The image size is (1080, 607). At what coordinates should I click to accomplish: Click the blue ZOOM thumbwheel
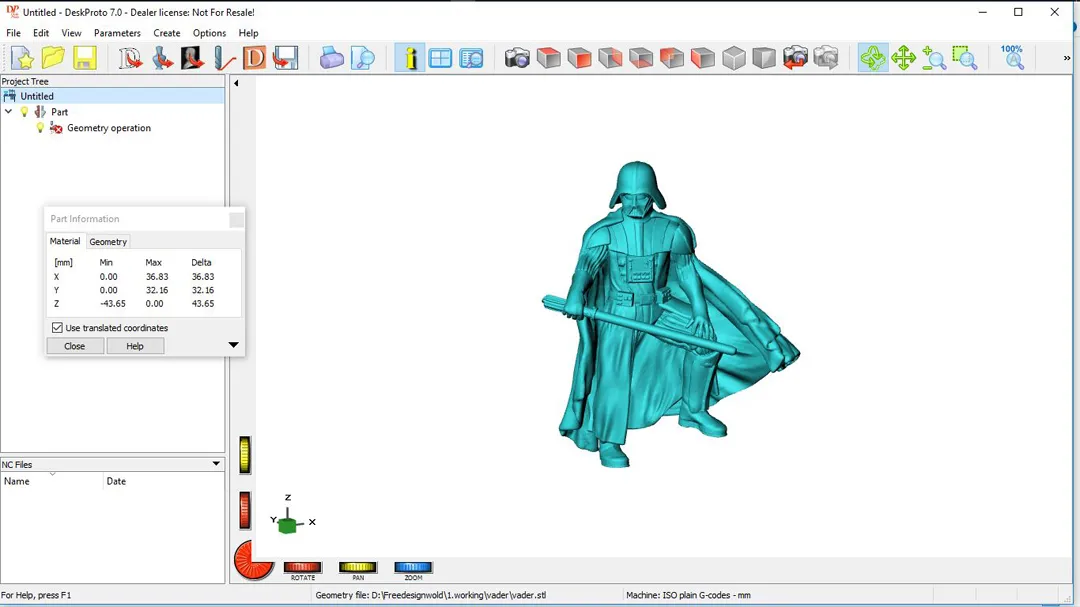click(x=413, y=567)
